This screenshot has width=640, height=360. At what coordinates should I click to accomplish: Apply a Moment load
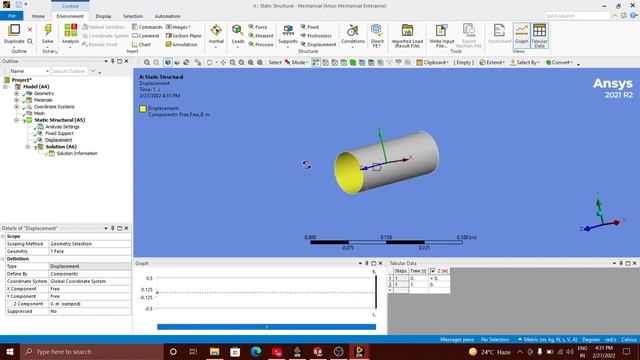pos(261,36)
